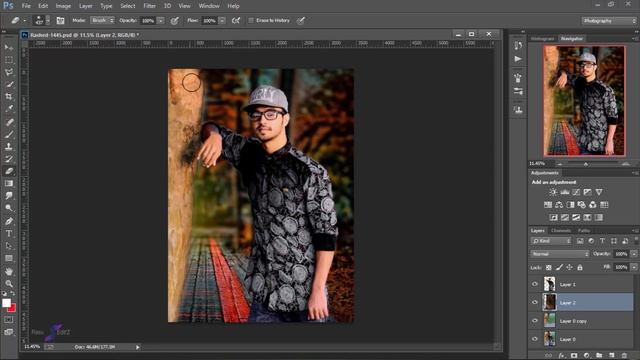Select the Blur/Smudge tool
This screenshot has height=360, width=640.
point(9,196)
